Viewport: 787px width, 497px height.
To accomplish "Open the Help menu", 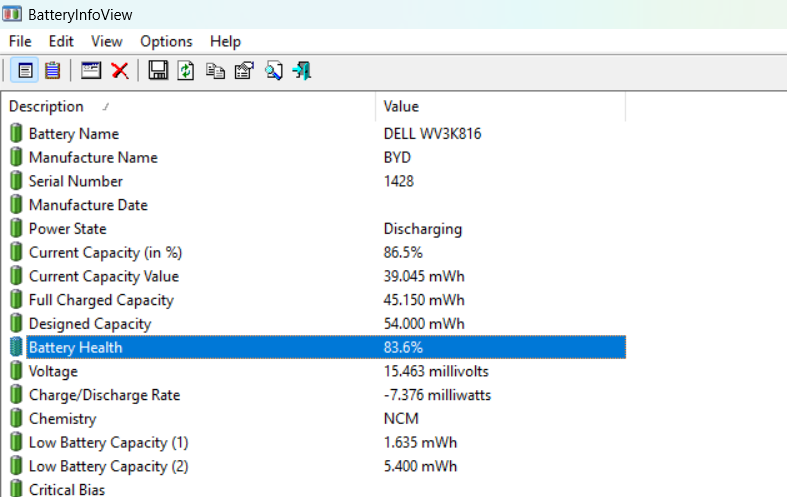I will 225,41.
